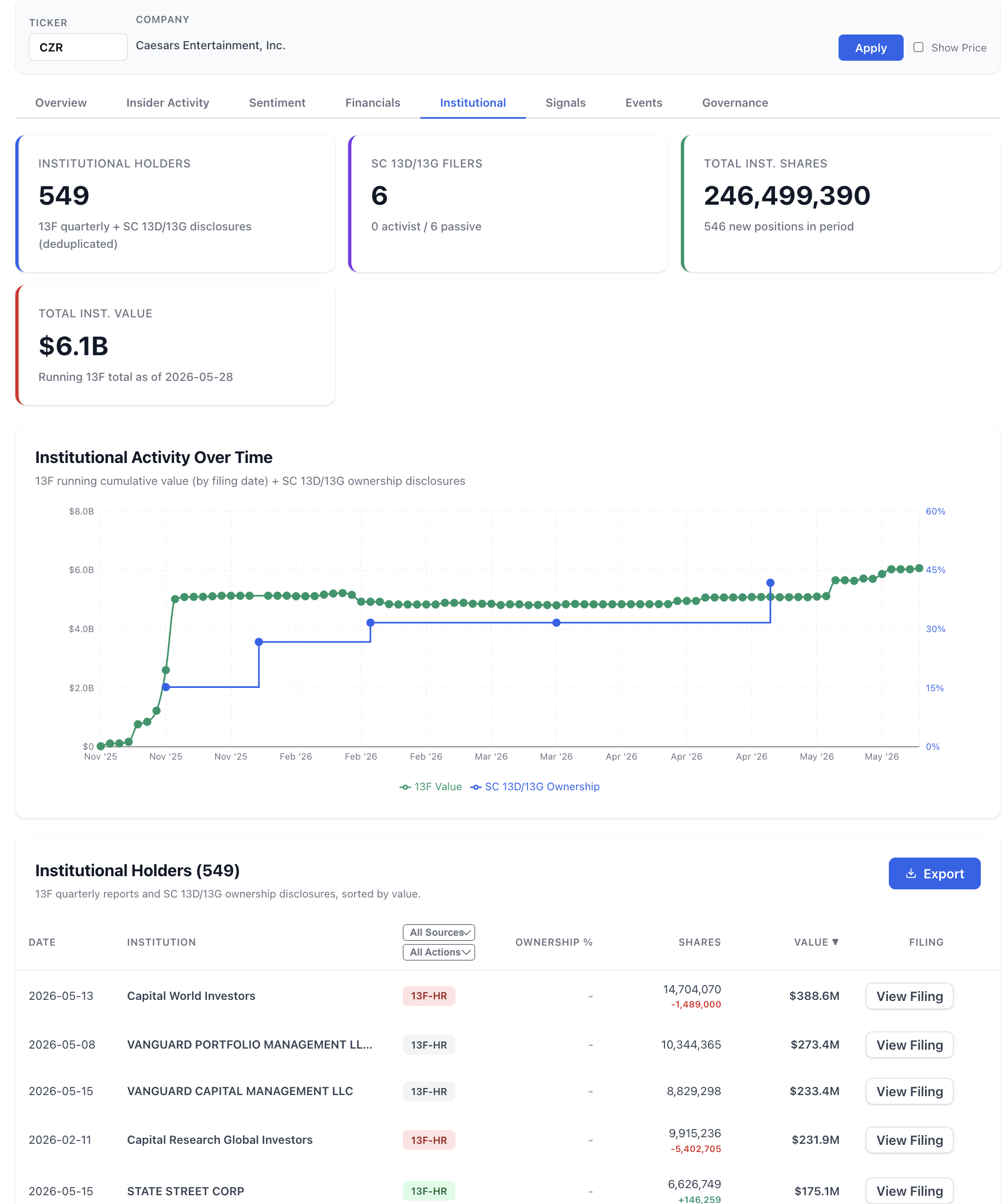View Filing for Vanguard Capital Management LLC
The image size is (1006, 1204).
(909, 1091)
